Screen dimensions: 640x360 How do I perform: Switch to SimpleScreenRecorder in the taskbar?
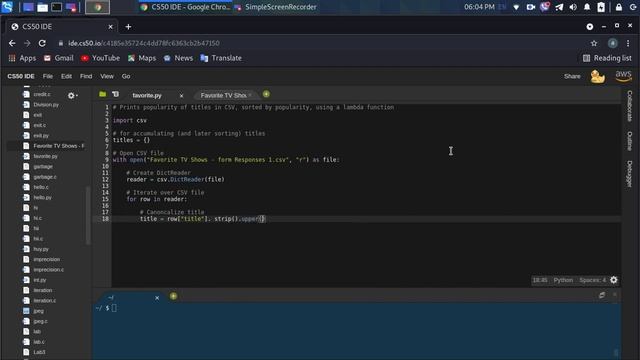tap(276, 7)
